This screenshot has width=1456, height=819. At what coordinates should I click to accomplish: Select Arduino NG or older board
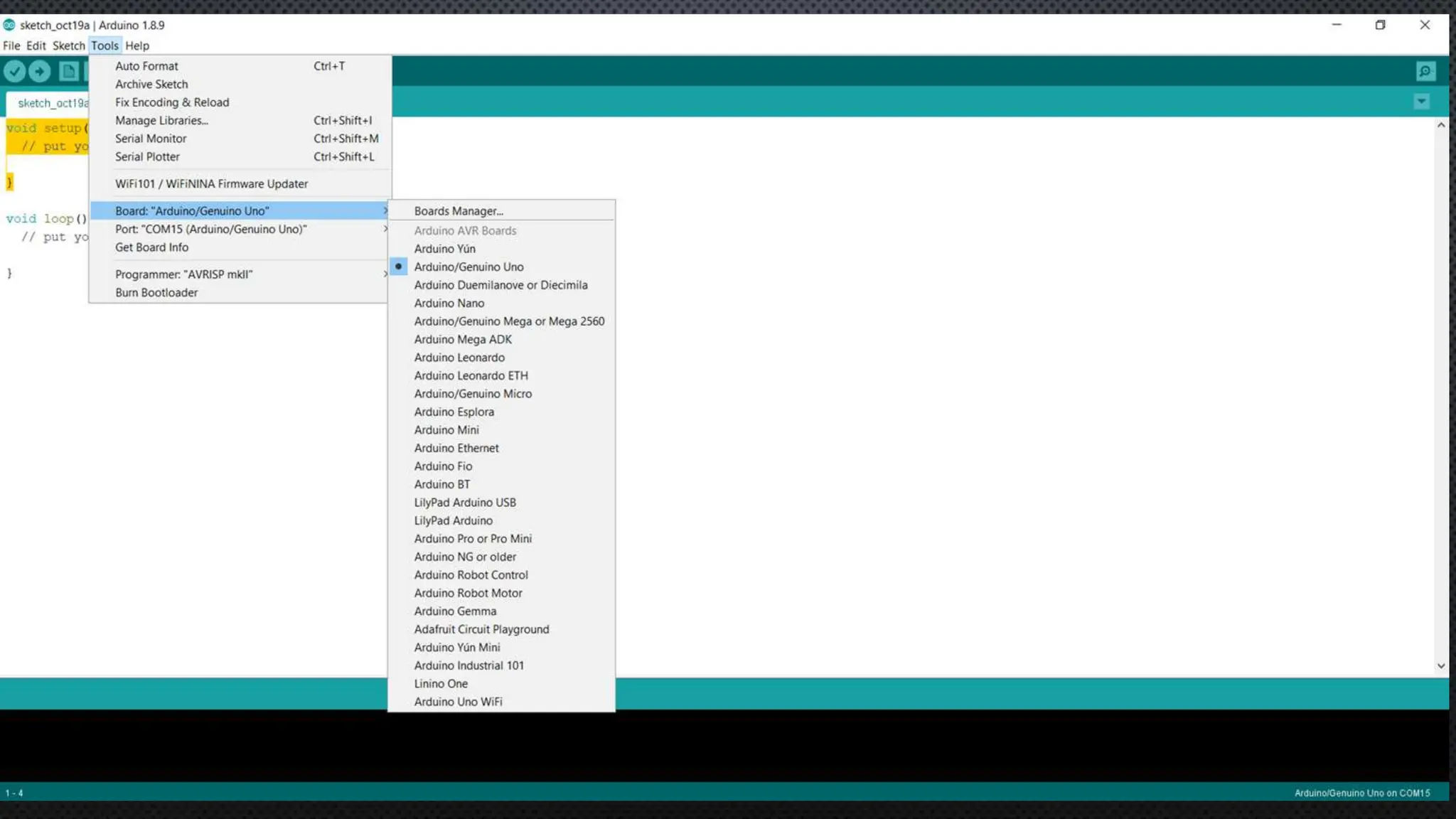point(501,557)
